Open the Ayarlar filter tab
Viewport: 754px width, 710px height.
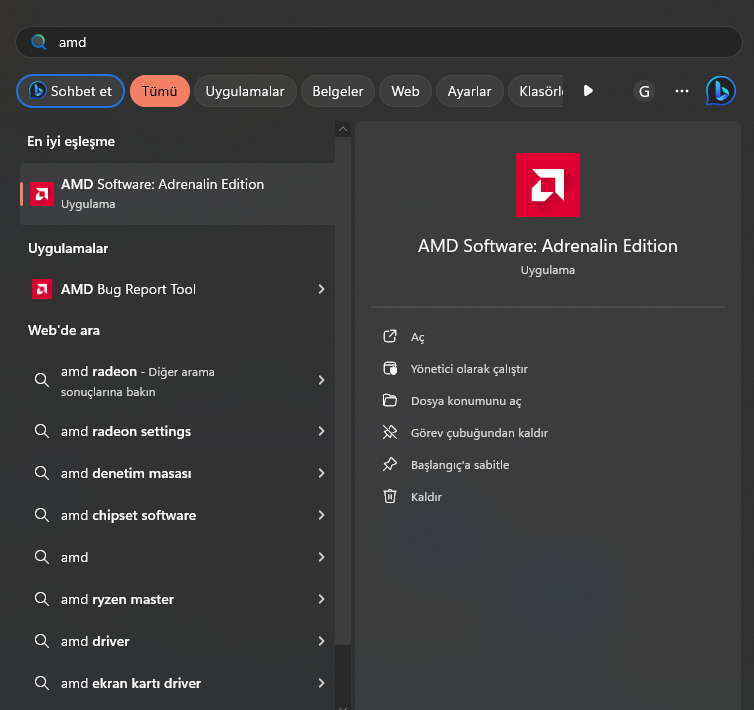tap(469, 91)
